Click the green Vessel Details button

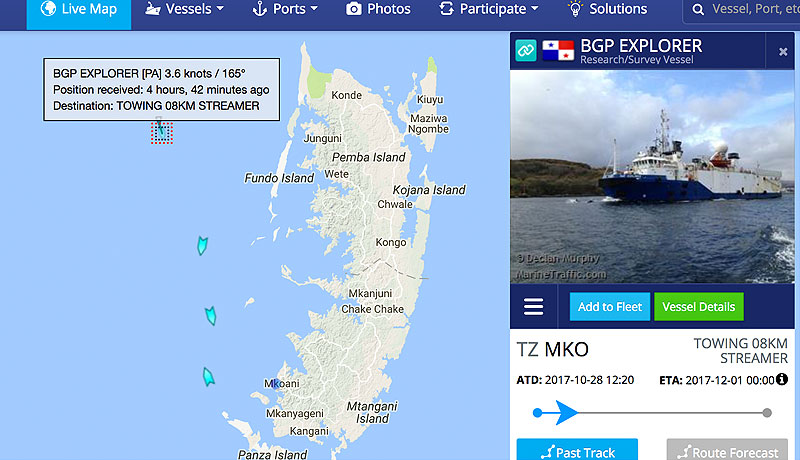[698, 306]
